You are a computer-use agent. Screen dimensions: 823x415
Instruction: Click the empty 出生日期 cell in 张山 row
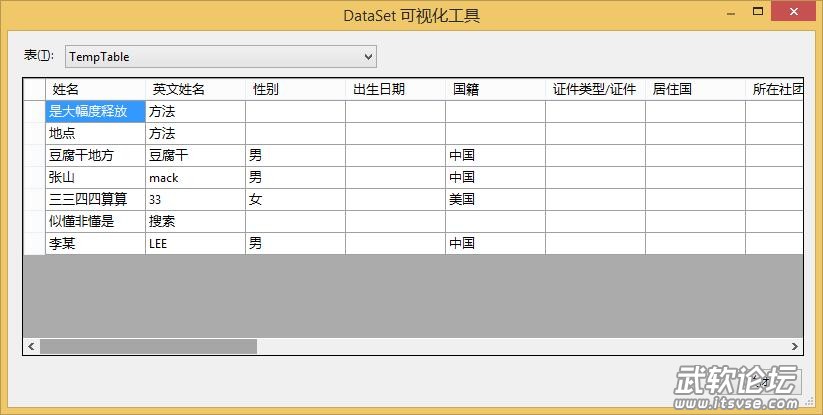tap(395, 178)
